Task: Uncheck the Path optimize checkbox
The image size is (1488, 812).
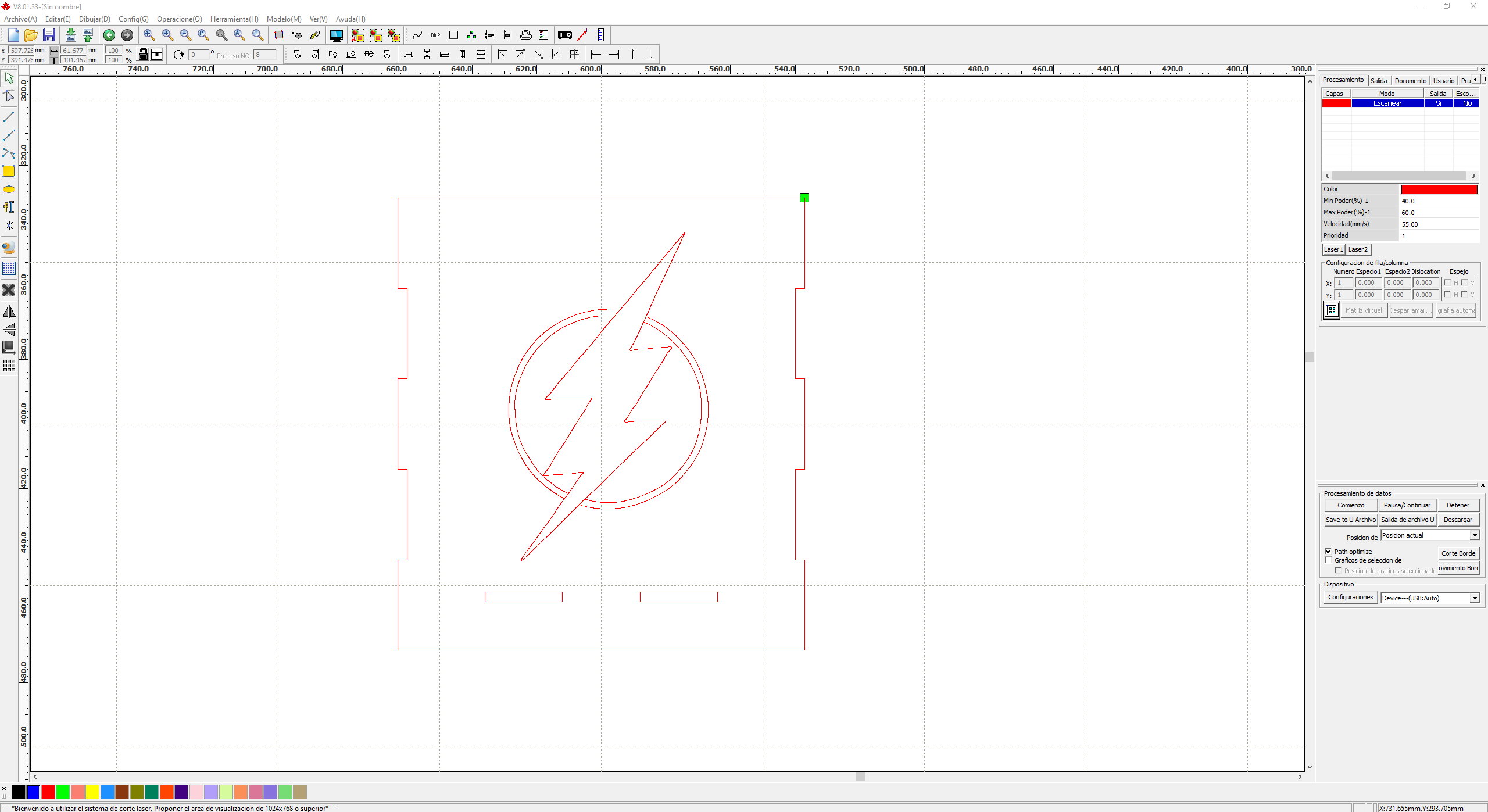Action: (x=1328, y=551)
